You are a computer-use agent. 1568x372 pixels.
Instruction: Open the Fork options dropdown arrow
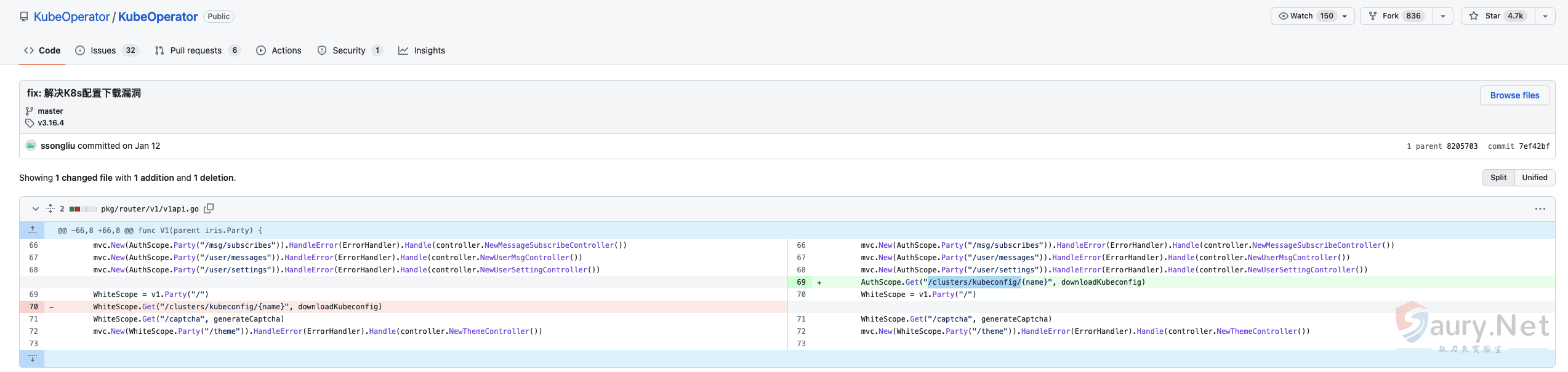[1442, 16]
